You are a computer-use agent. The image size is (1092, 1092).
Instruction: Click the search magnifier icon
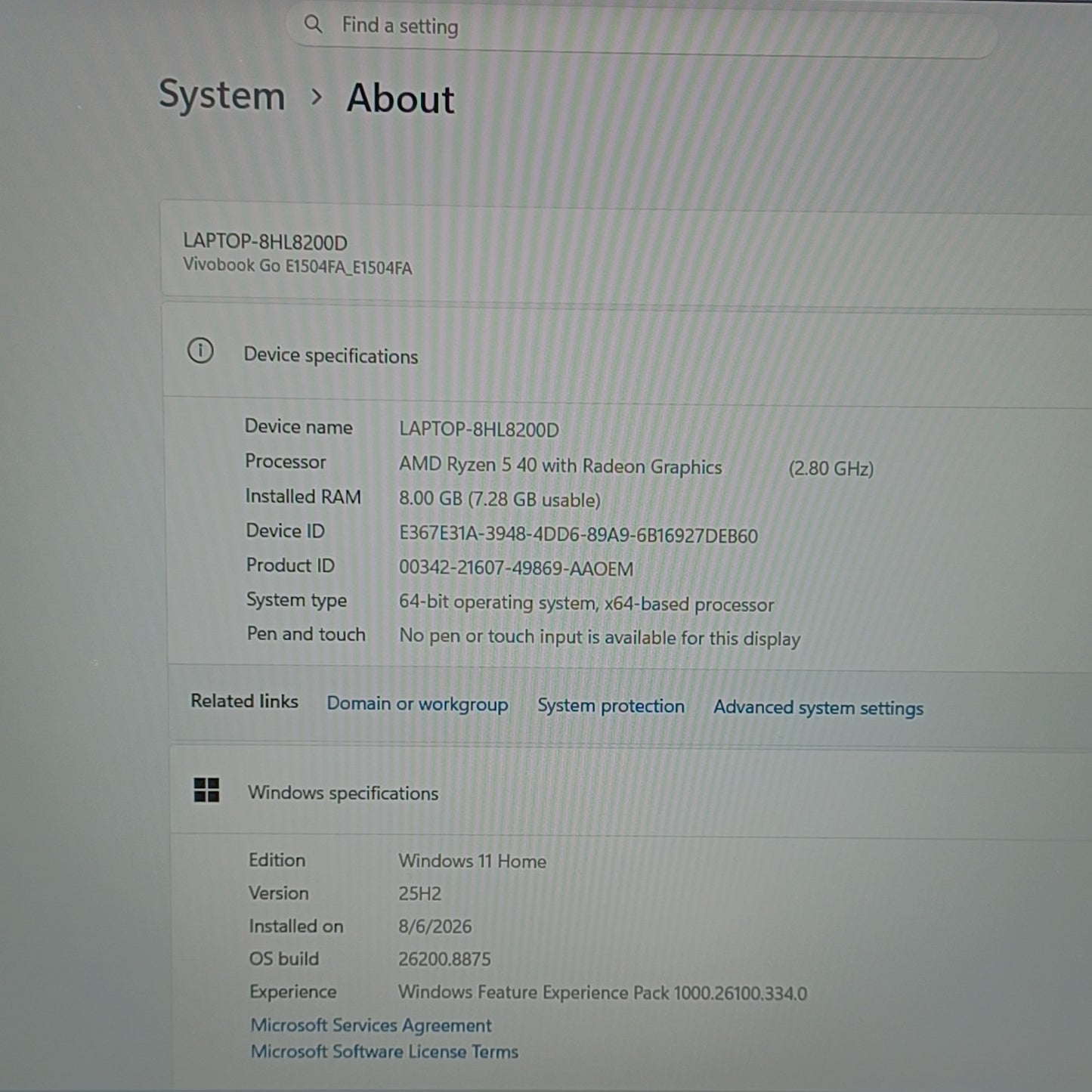click(313, 23)
